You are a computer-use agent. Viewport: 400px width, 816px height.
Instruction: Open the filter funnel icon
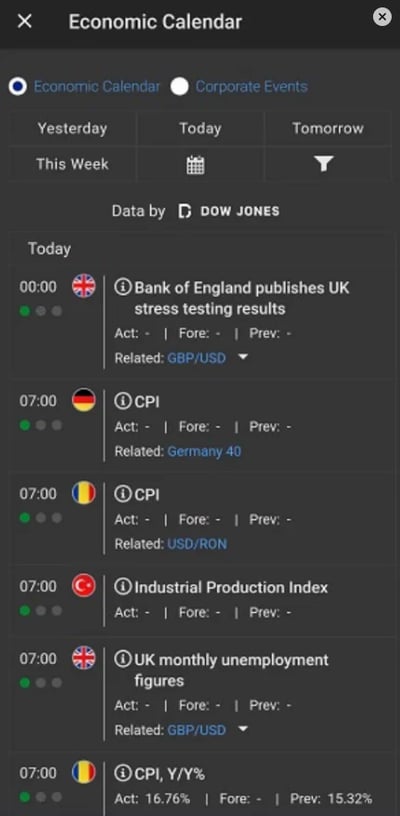point(324,164)
